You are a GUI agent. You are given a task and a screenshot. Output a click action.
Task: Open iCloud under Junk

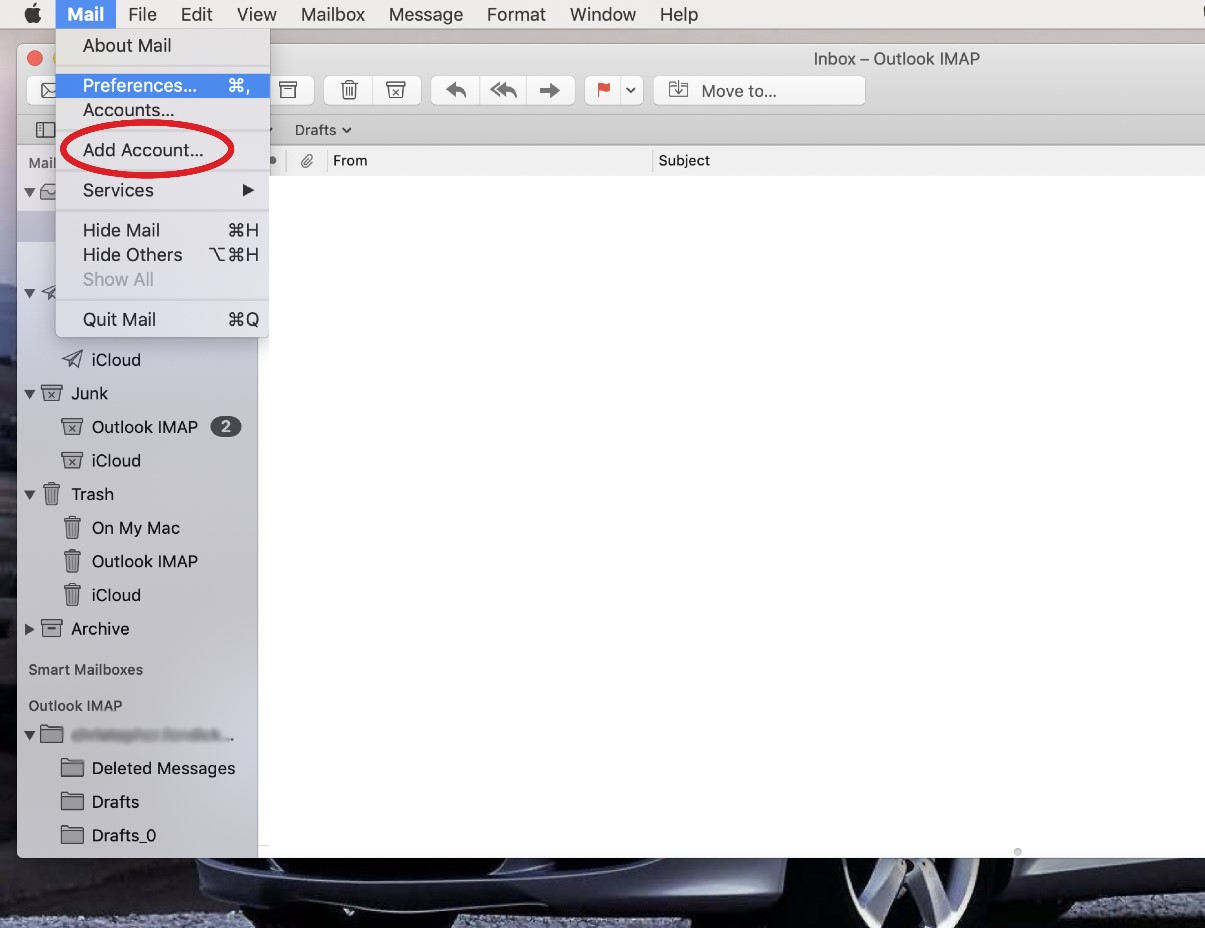click(x=116, y=461)
